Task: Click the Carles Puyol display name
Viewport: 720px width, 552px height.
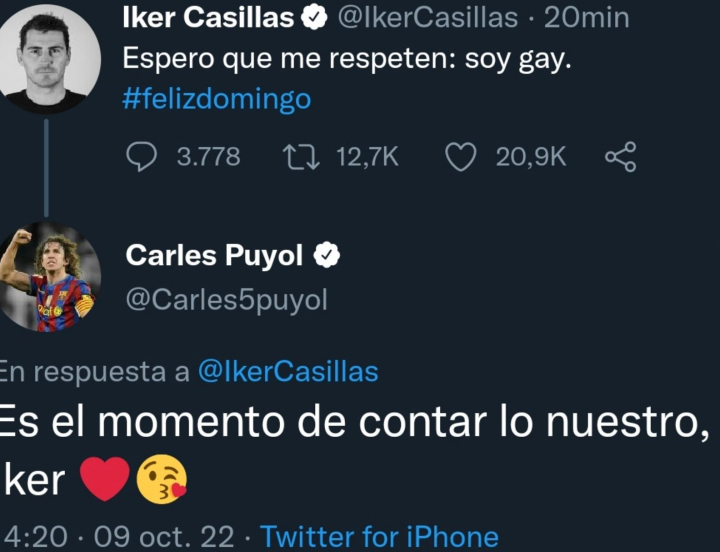Action: 213,256
